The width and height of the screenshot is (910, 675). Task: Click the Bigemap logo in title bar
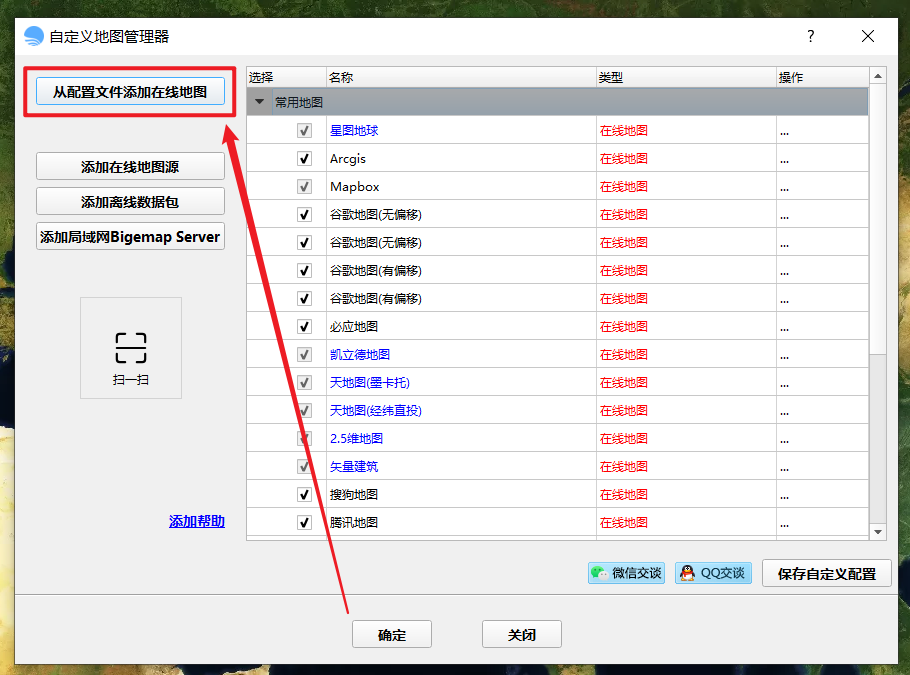pos(34,36)
